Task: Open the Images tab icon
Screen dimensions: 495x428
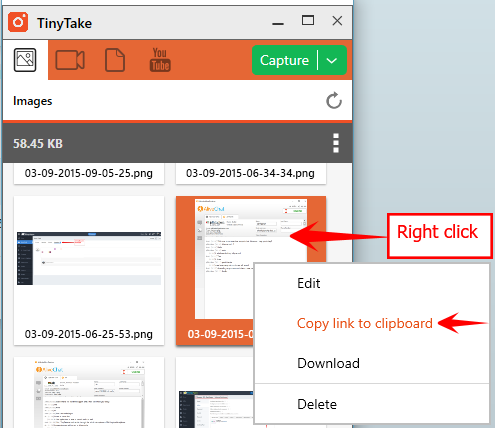Action: [x=25, y=60]
